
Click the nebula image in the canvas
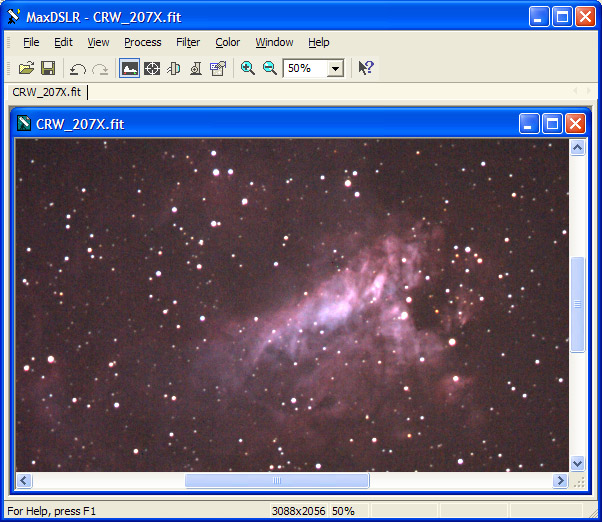[292, 305]
